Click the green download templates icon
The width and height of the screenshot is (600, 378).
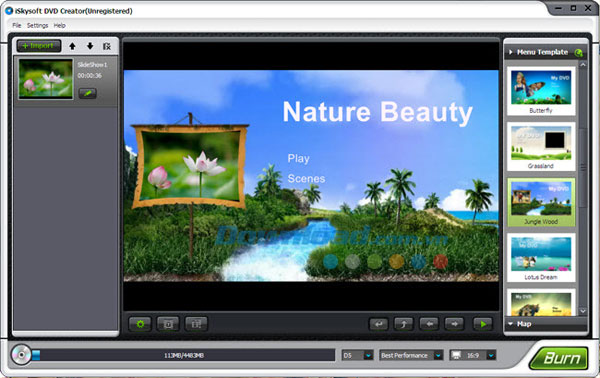point(579,52)
